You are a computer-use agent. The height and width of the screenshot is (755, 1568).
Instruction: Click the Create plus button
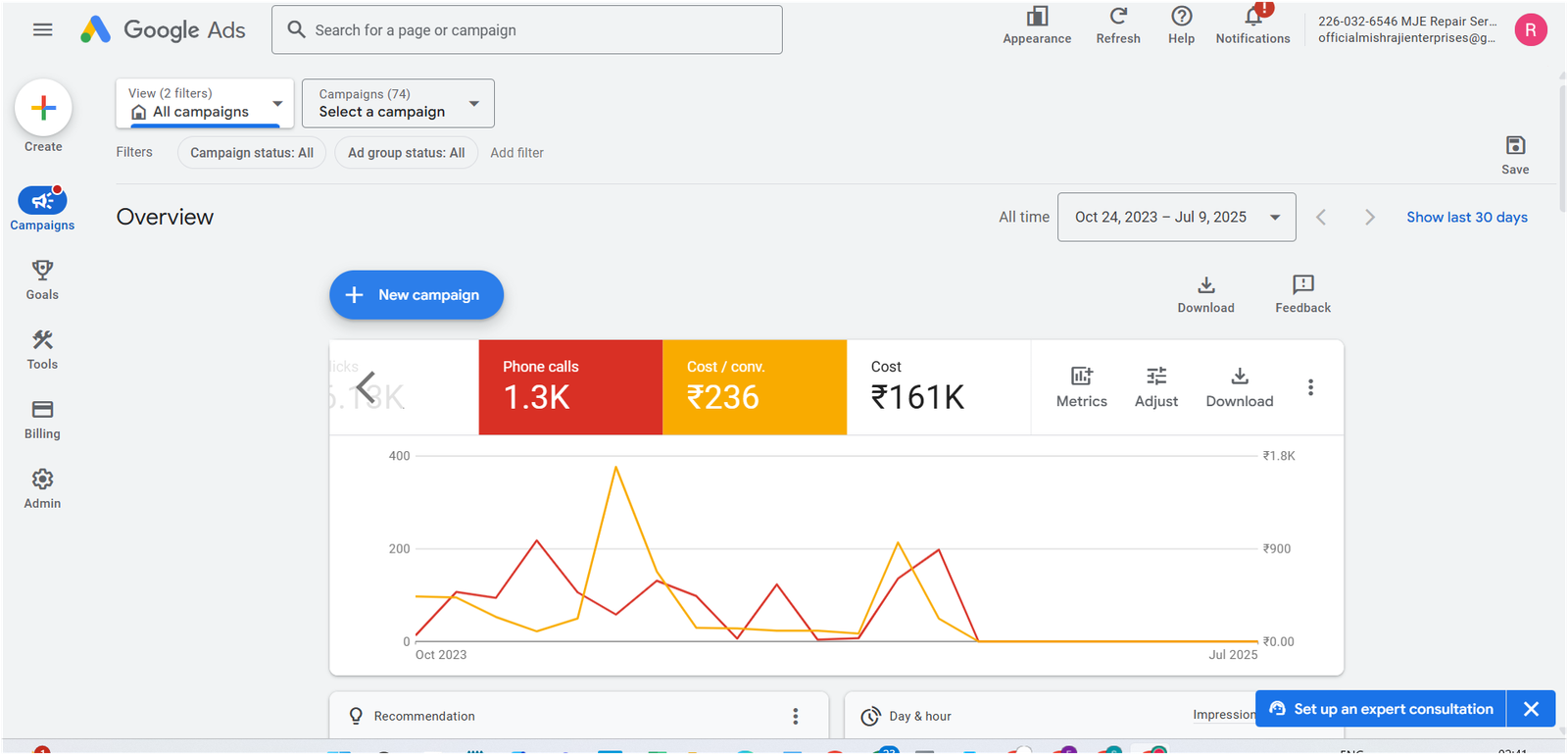pyautogui.click(x=43, y=108)
